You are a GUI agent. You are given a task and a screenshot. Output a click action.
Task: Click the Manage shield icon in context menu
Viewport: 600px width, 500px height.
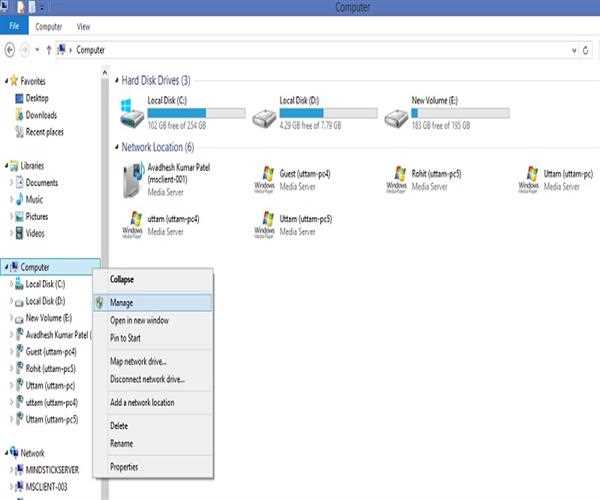pyautogui.click(x=100, y=302)
